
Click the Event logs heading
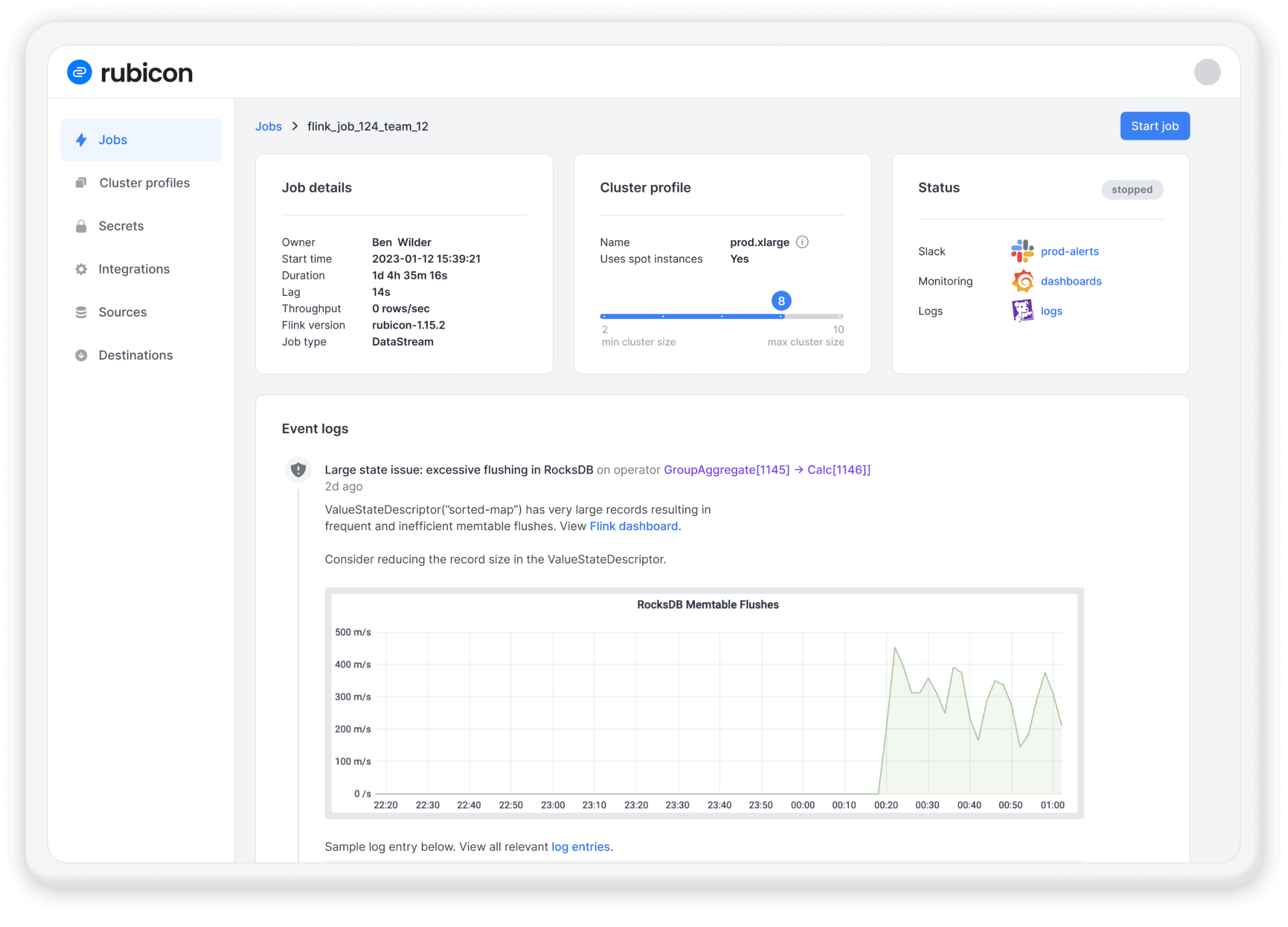pyautogui.click(x=315, y=429)
